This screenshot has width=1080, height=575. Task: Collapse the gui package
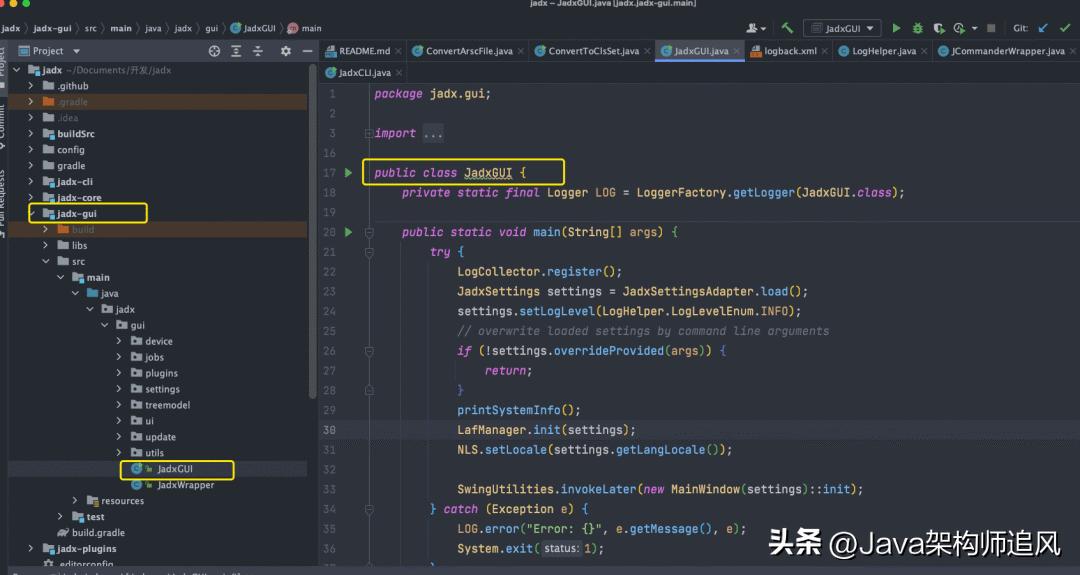tap(105, 325)
